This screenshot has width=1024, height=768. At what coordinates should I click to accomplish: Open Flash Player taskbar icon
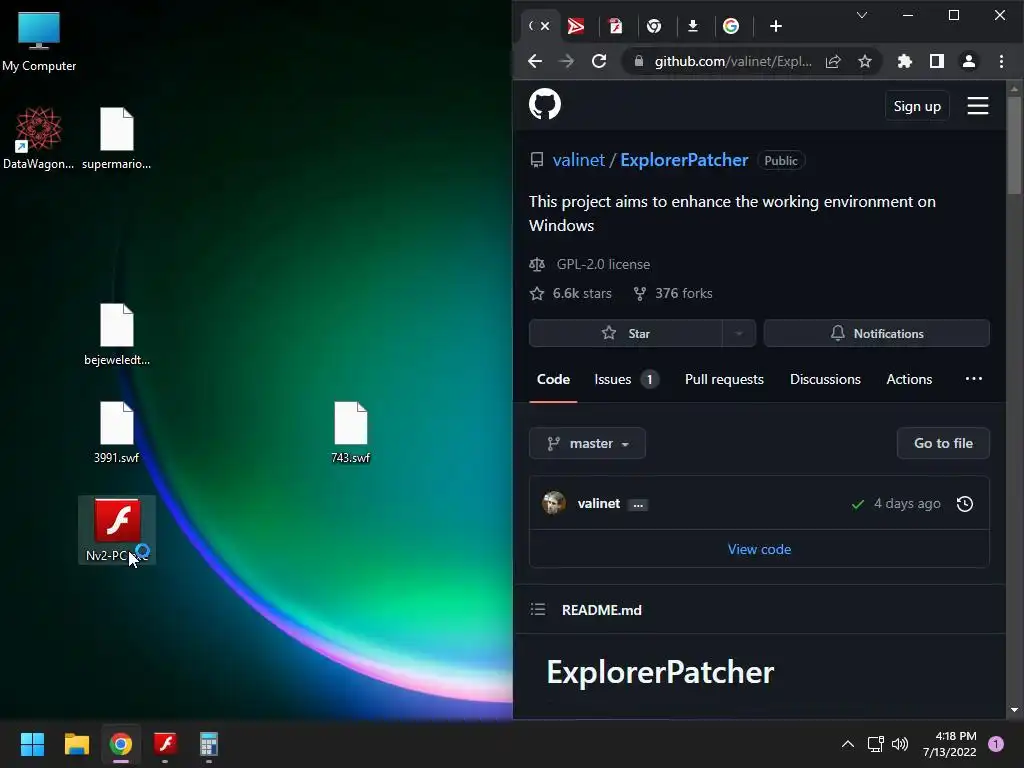point(165,744)
